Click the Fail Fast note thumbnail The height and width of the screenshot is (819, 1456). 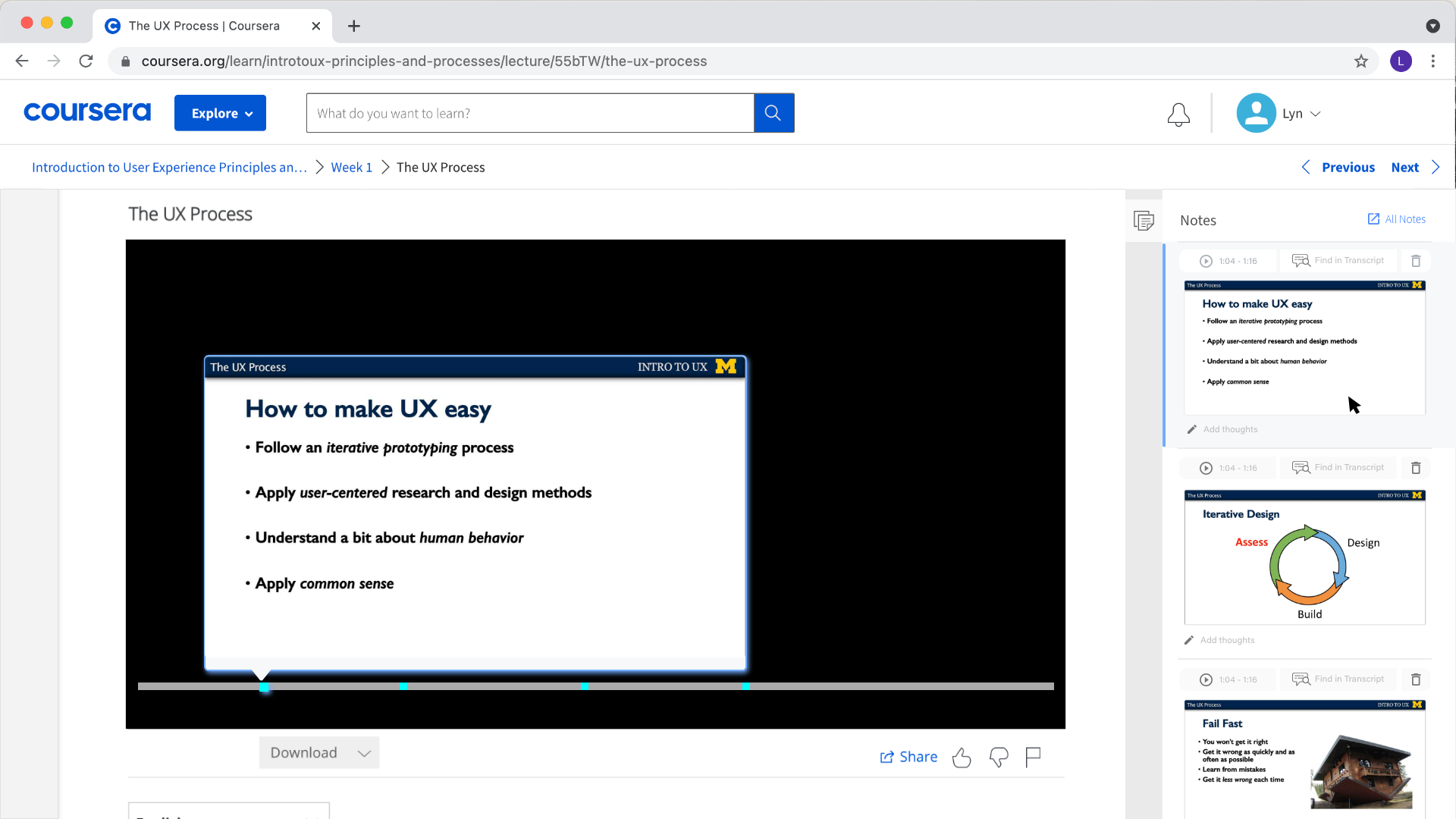click(1304, 758)
